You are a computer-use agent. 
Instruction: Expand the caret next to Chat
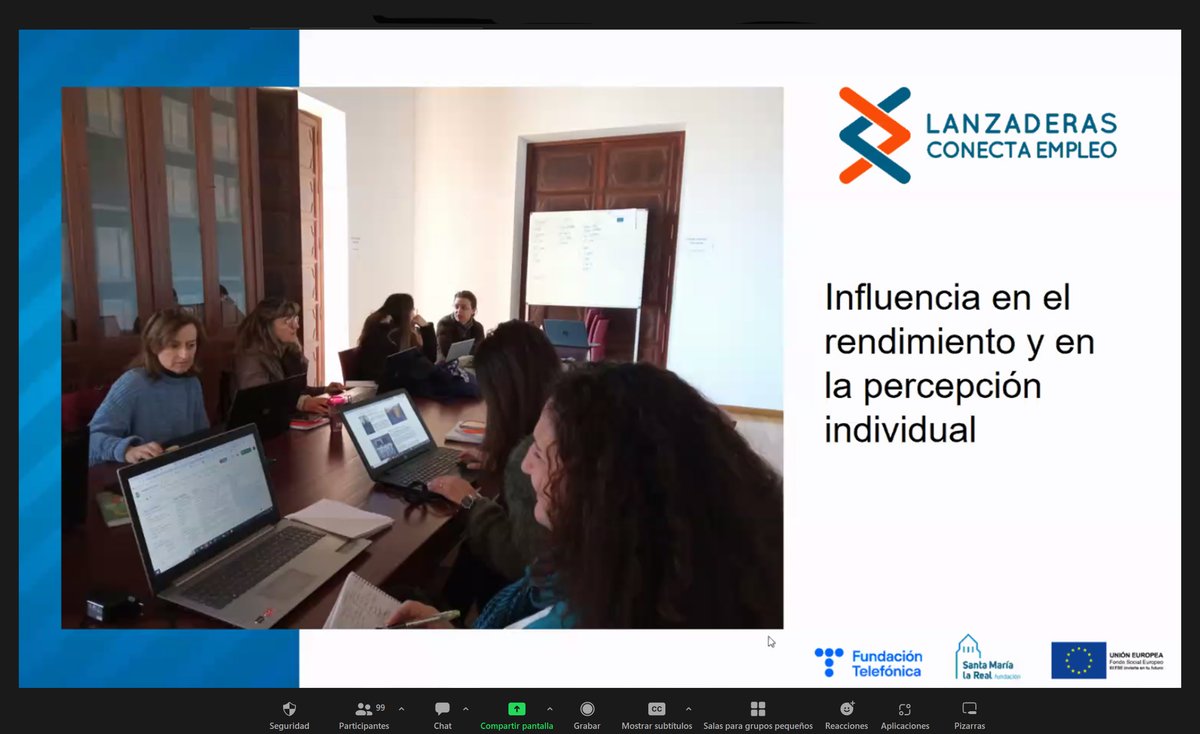tap(466, 708)
